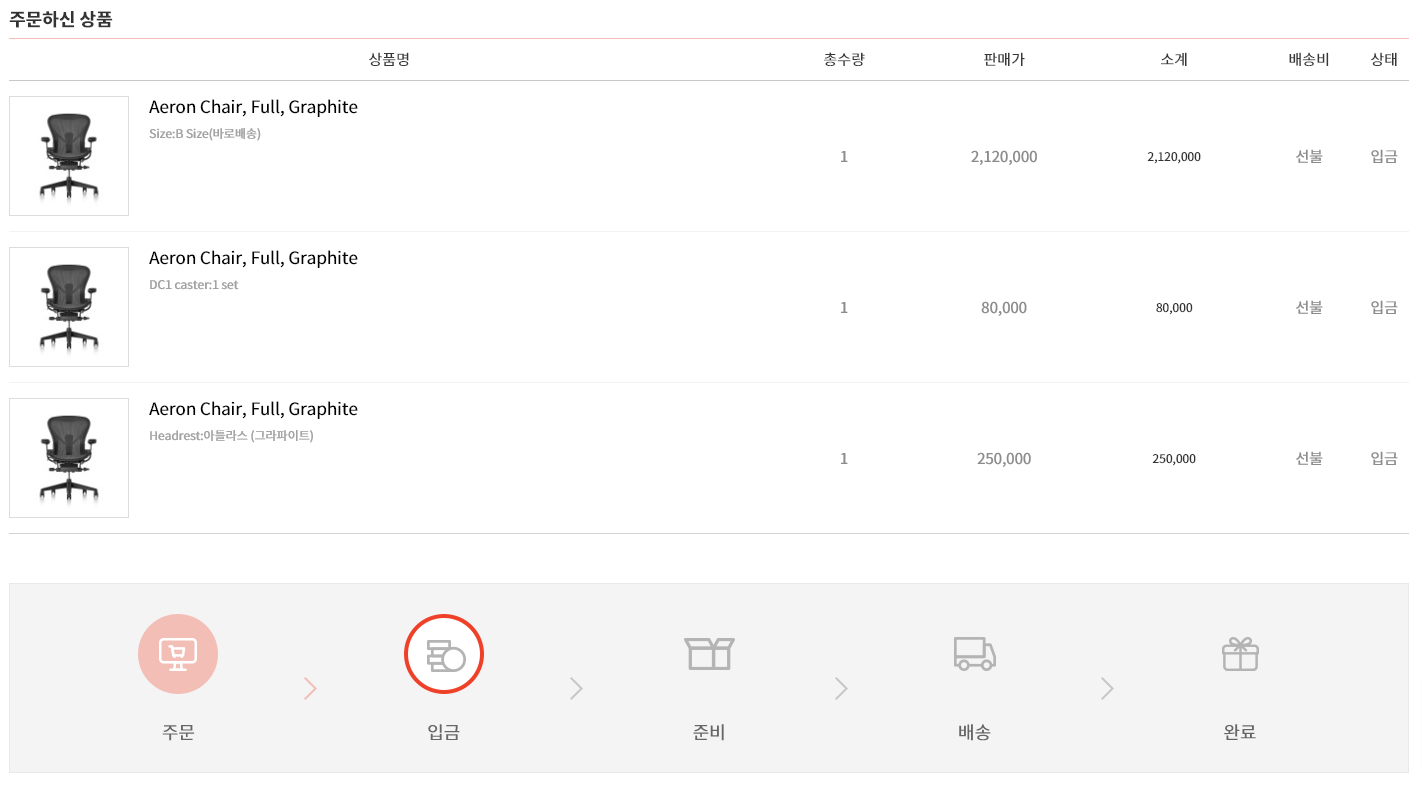Click the chevron between 입금 and 준비
This screenshot has height=786, width=1422.
point(576,688)
